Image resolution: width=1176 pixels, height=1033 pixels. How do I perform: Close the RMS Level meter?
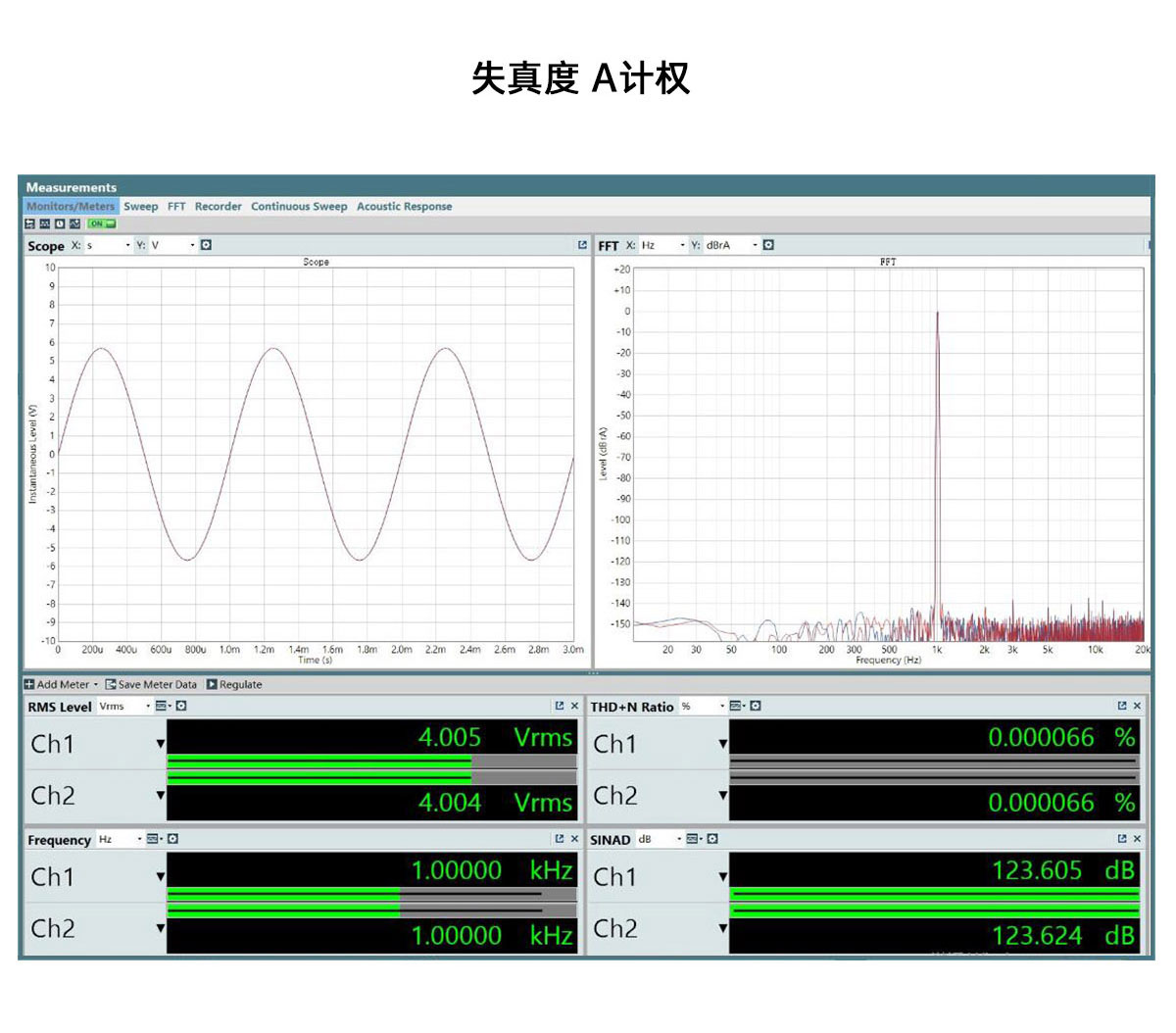[574, 706]
